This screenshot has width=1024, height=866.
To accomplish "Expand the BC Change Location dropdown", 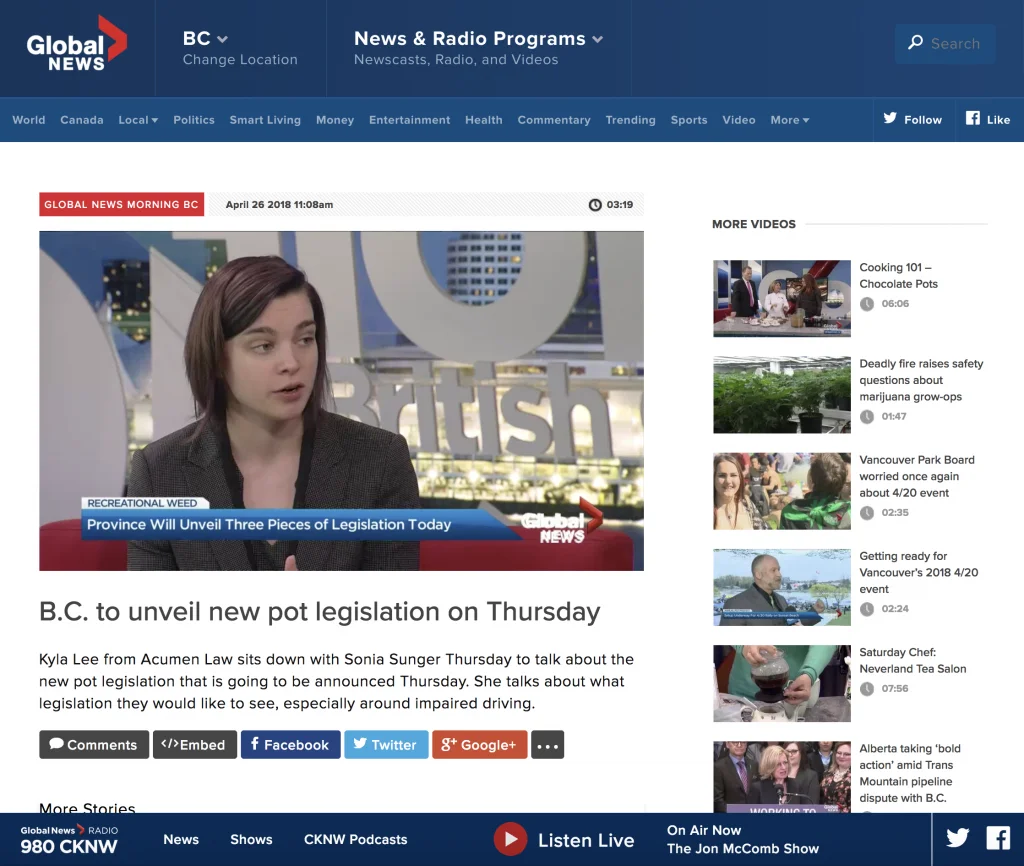I will tap(240, 48).
